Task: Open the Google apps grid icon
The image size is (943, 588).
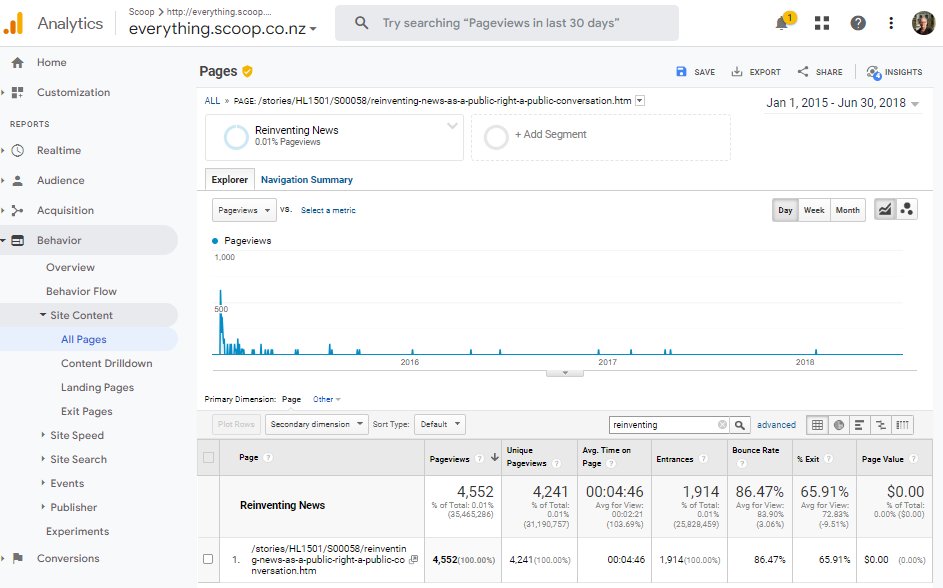Action: point(822,23)
